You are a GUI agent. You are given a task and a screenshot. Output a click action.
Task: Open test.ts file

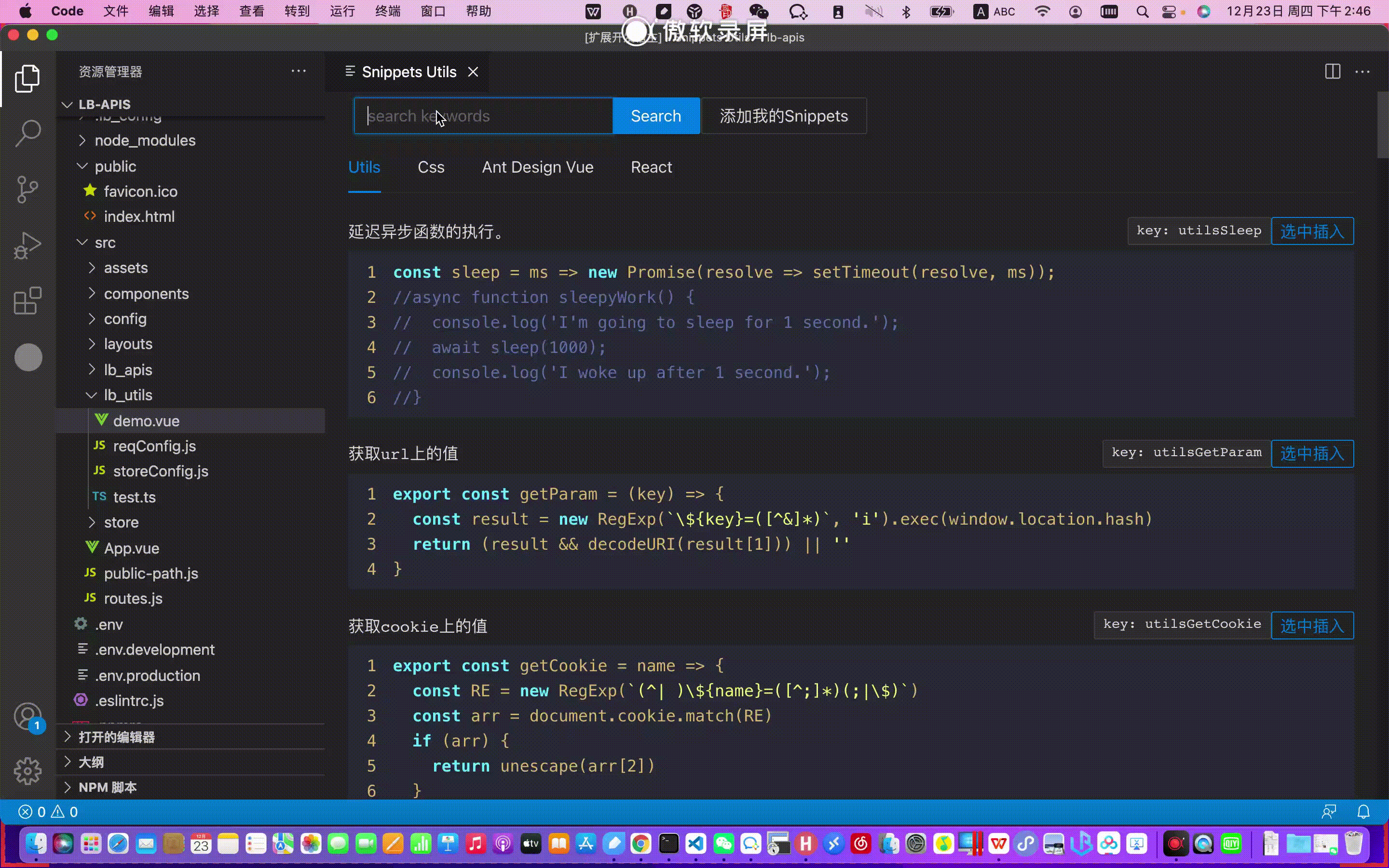(191, 497)
